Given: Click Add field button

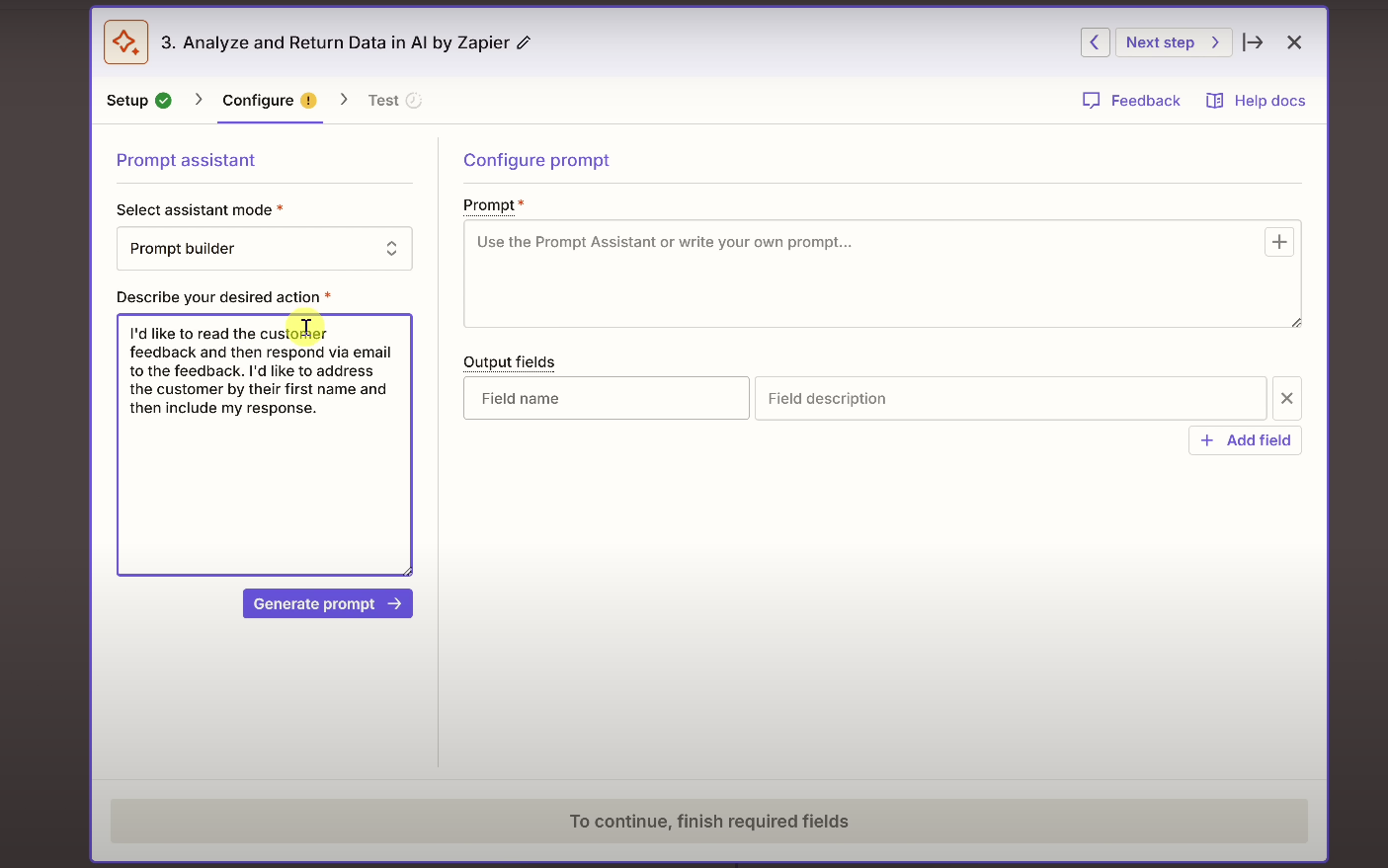Looking at the screenshot, I should pos(1245,440).
